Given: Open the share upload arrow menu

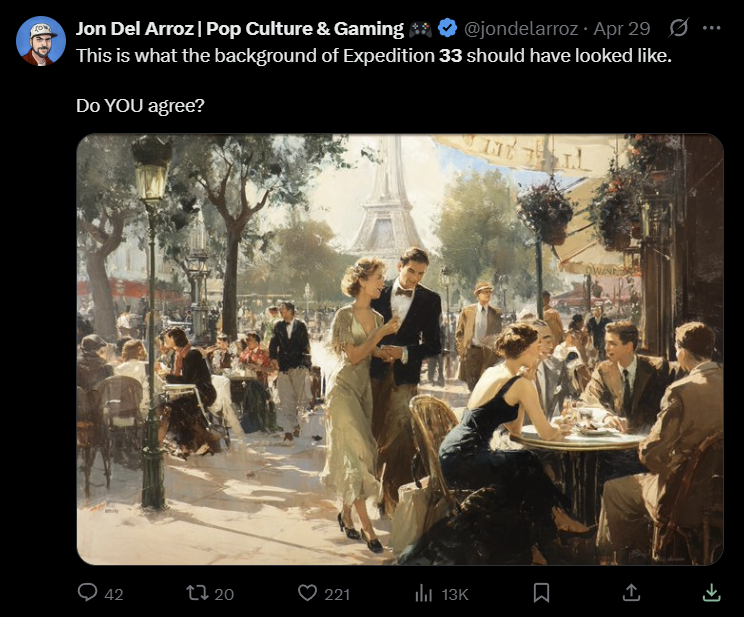Looking at the screenshot, I should point(631,592).
